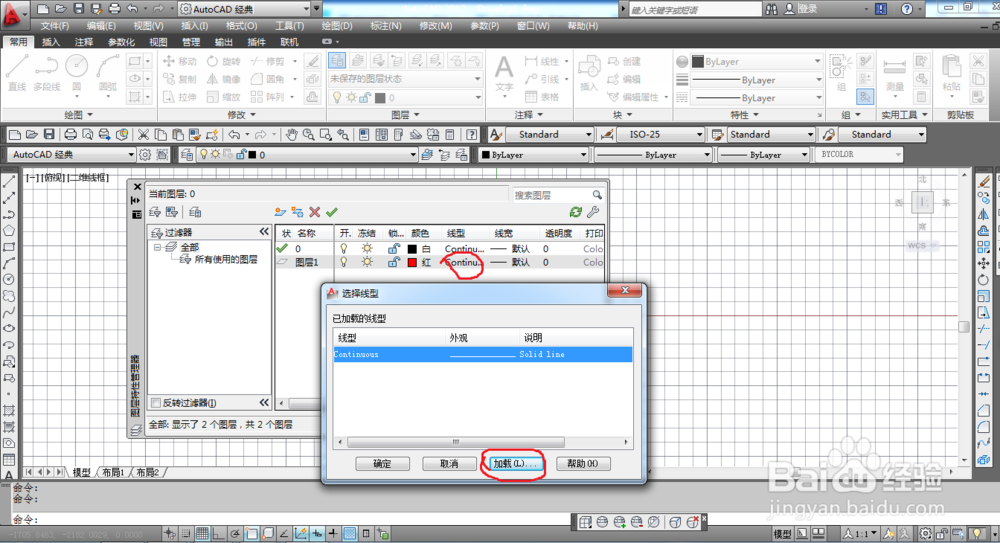This screenshot has height=543, width=1000.
Task: Click the Print icon in standard toolbar
Action: tap(71, 135)
